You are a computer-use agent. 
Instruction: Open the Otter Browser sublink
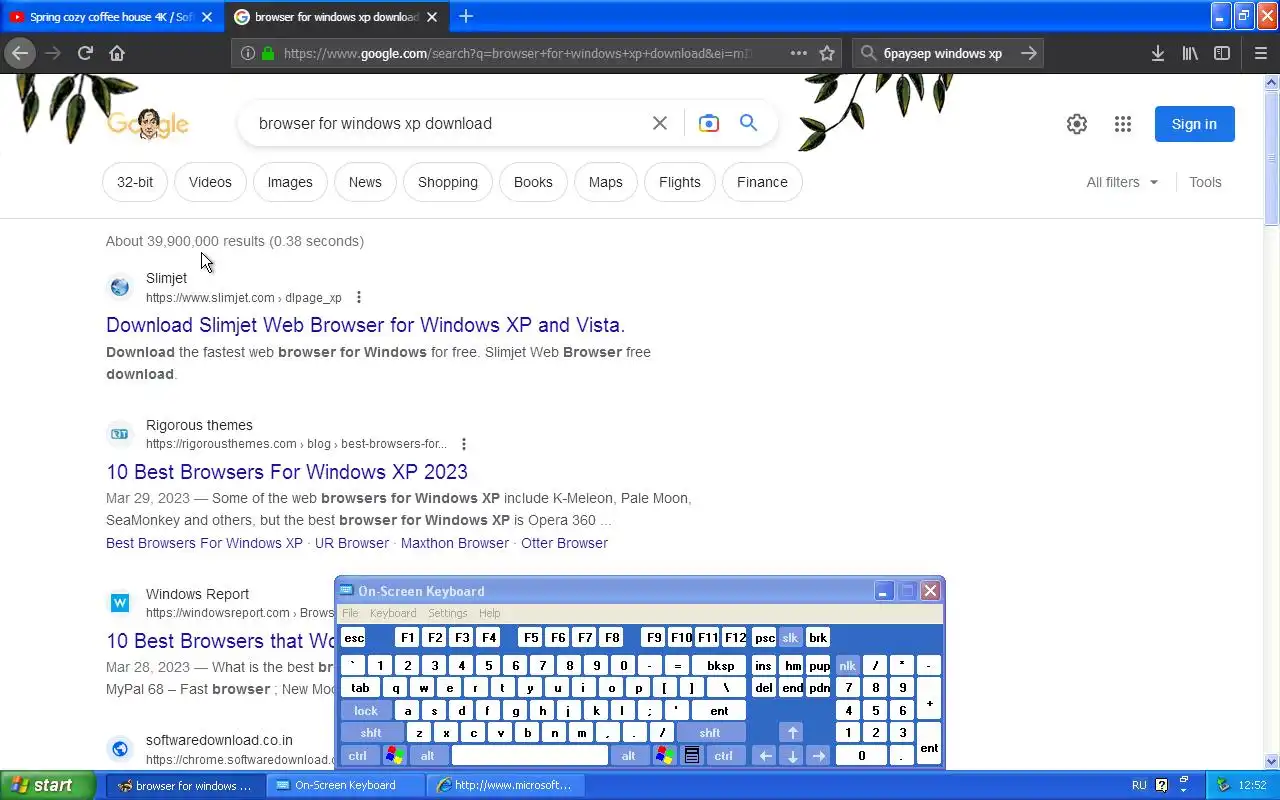pos(564,543)
